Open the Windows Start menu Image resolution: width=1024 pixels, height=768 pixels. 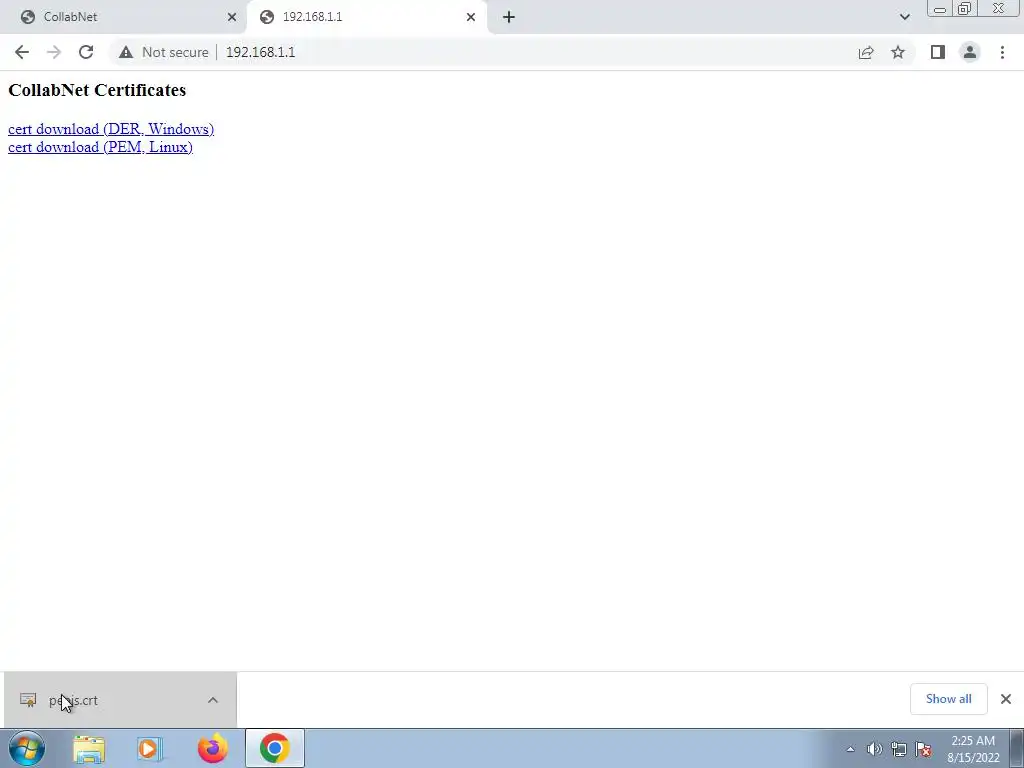[x=27, y=748]
